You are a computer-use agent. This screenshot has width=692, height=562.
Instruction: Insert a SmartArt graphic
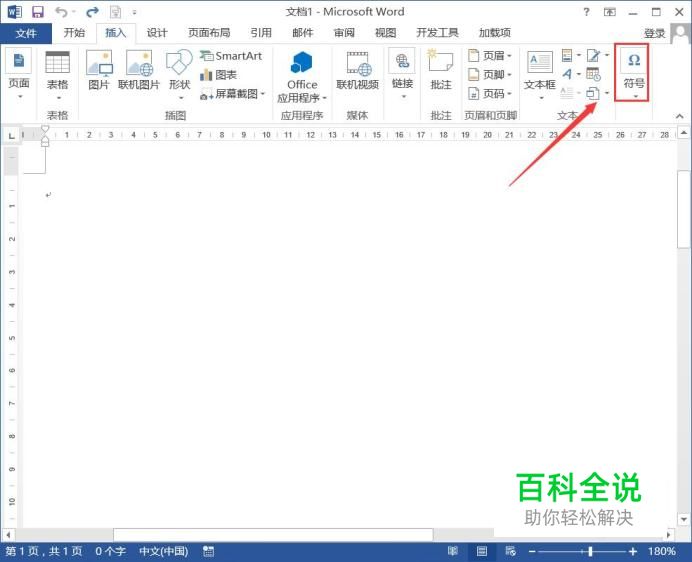point(231,56)
